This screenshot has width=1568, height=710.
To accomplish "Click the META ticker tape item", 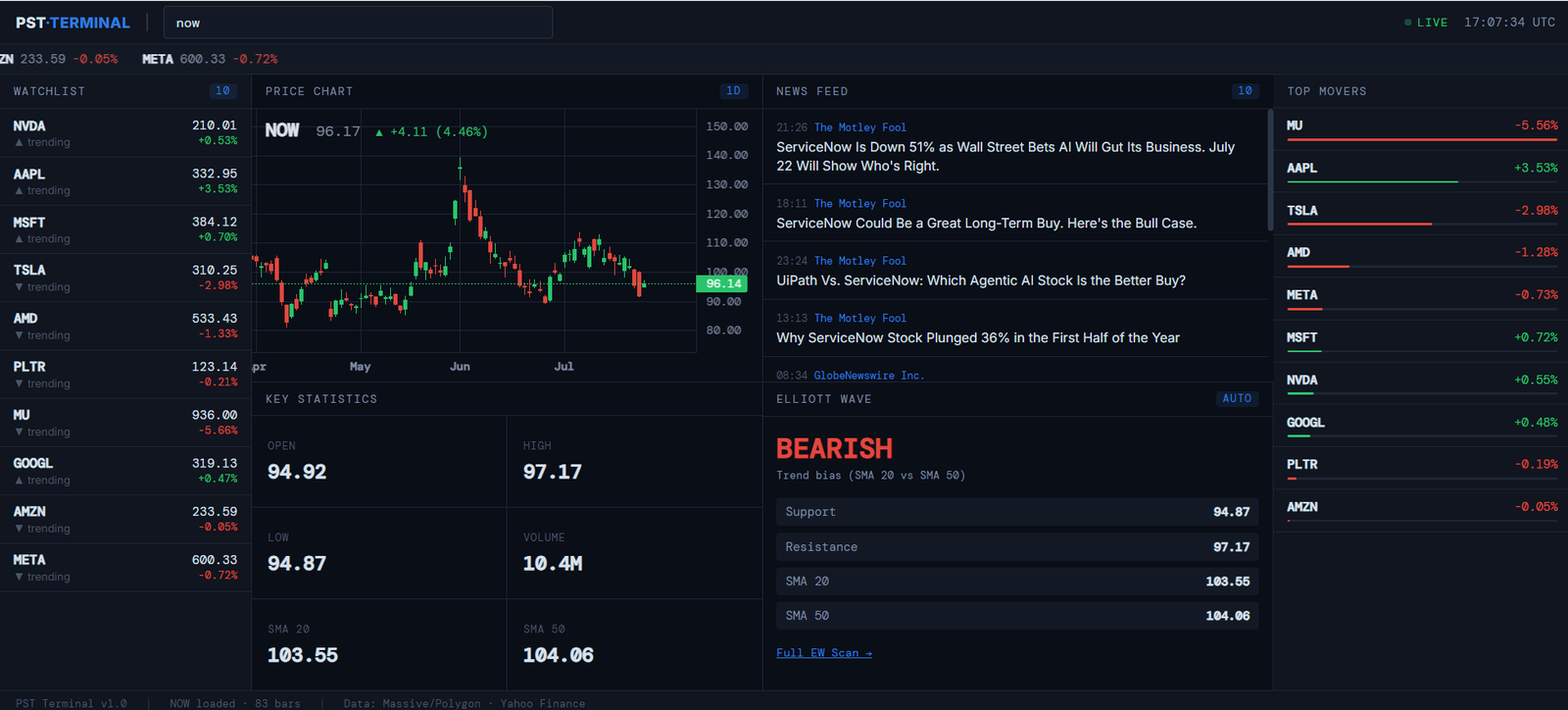I will coord(210,59).
